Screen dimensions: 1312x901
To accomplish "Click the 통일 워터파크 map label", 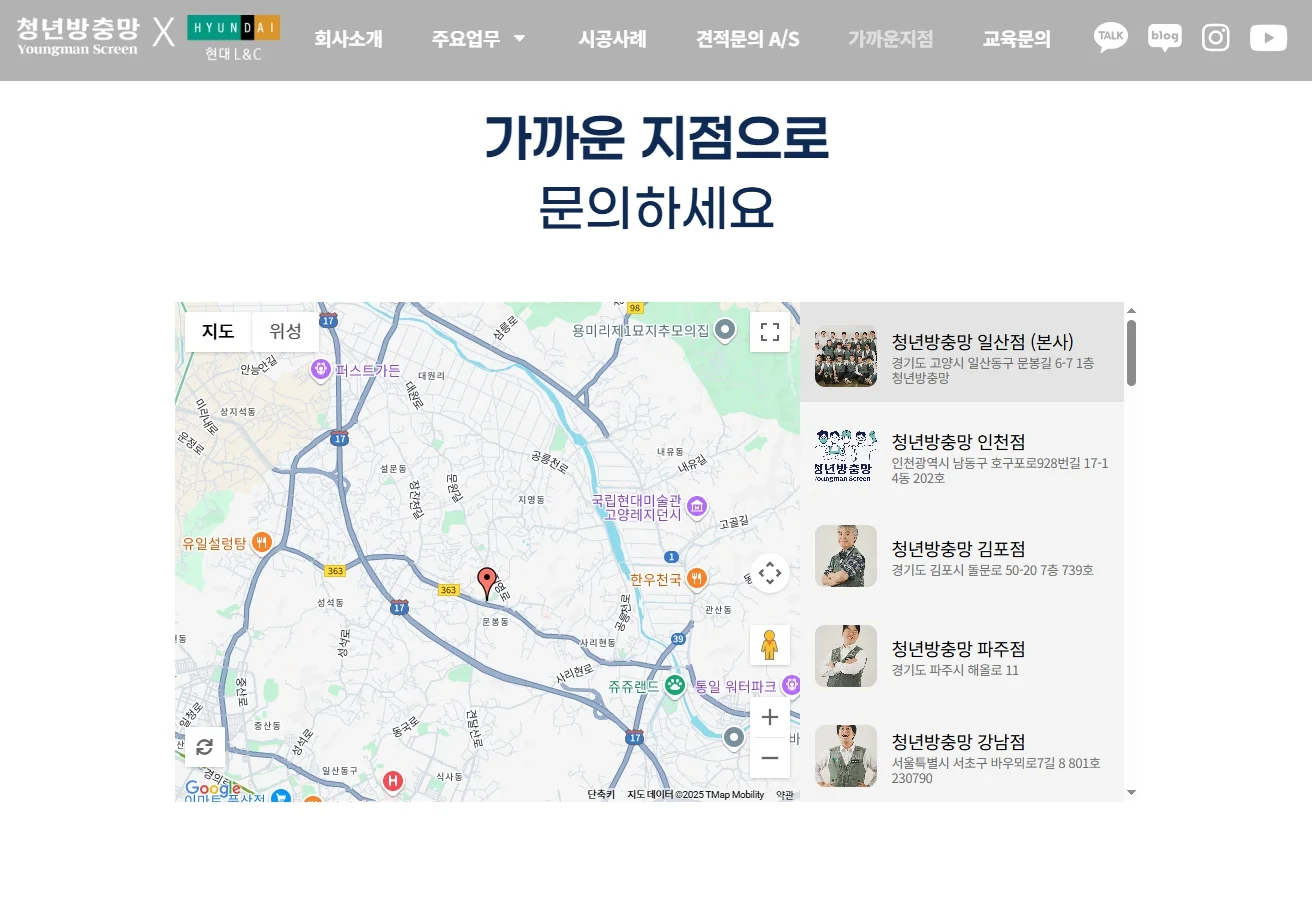I will click(x=736, y=687).
